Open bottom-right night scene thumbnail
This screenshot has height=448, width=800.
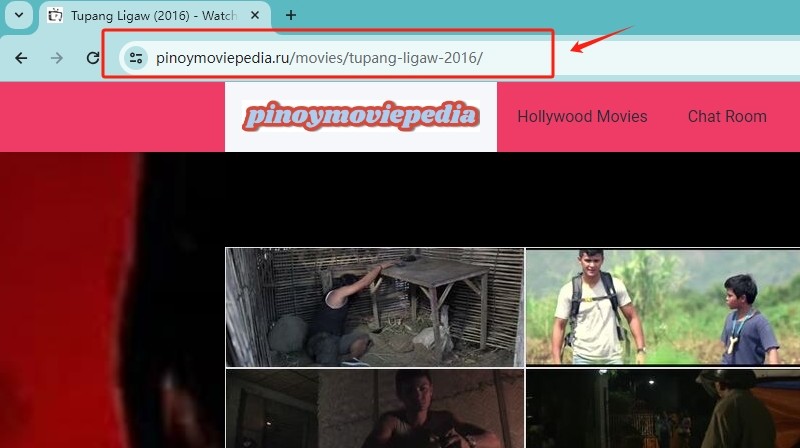tap(662, 408)
